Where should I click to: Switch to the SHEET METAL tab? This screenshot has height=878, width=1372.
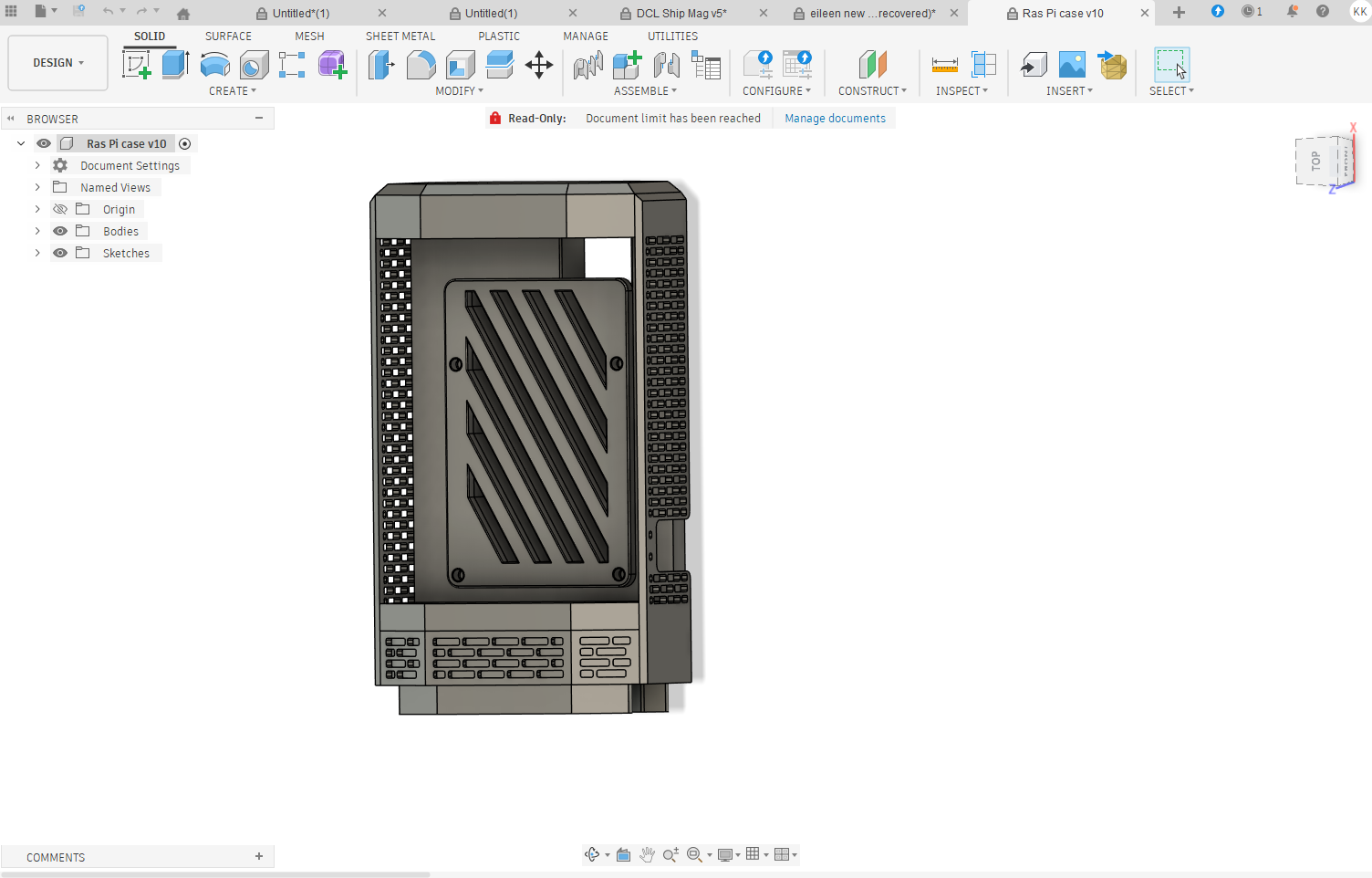coord(400,36)
